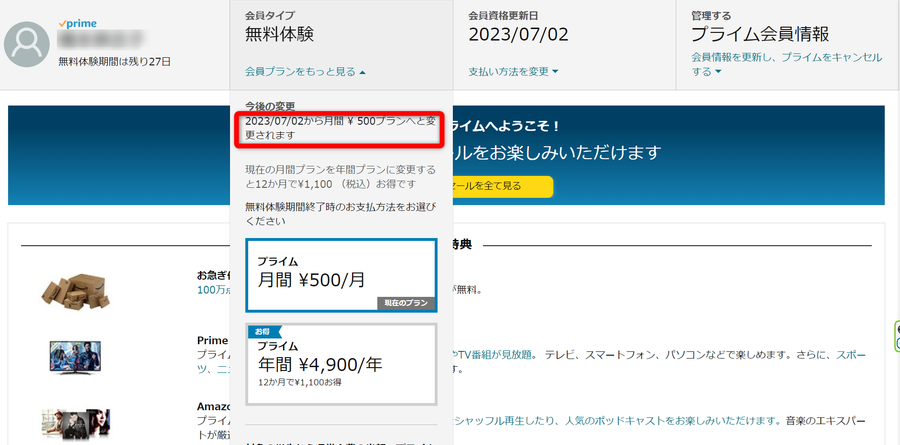Image resolution: width=900 pixels, height=445 pixels.
Task: Click the 今後の変更 heading
Action: tap(270, 106)
